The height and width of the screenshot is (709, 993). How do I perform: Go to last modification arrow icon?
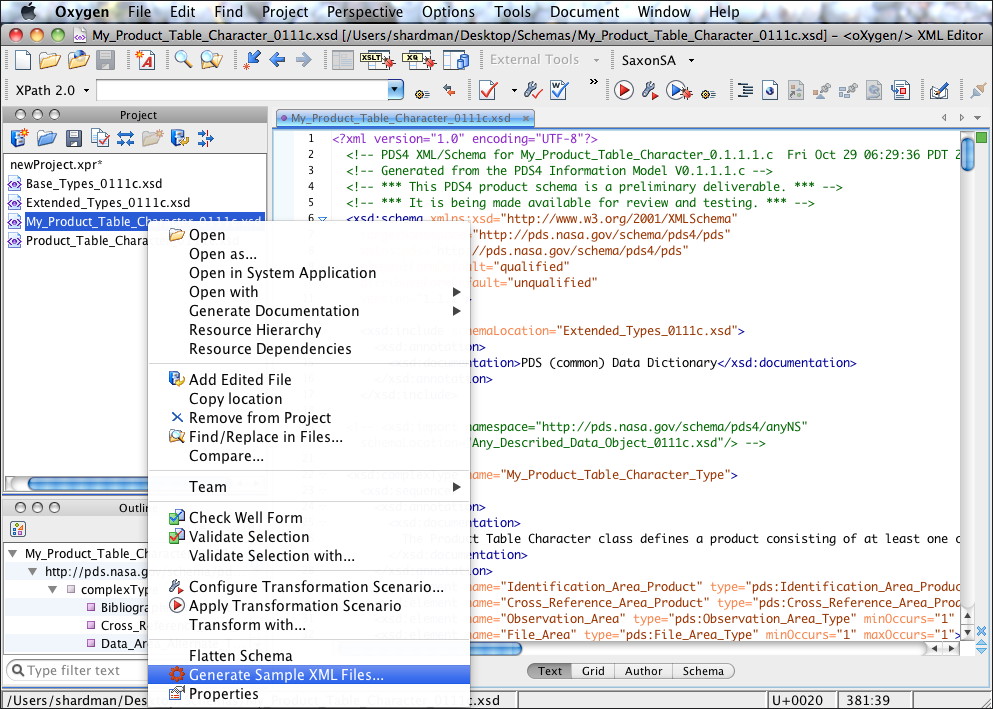[253, 60]
